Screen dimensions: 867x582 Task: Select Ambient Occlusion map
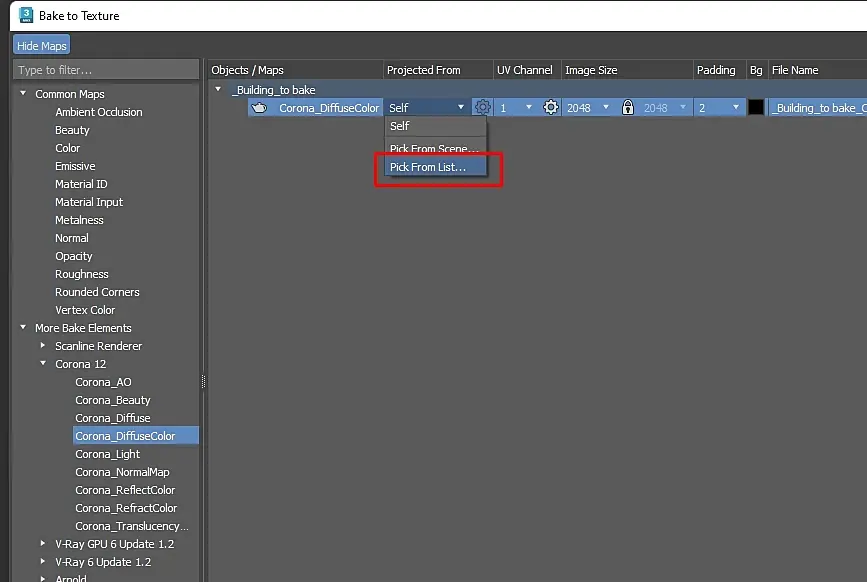click(x=99, y=112)
